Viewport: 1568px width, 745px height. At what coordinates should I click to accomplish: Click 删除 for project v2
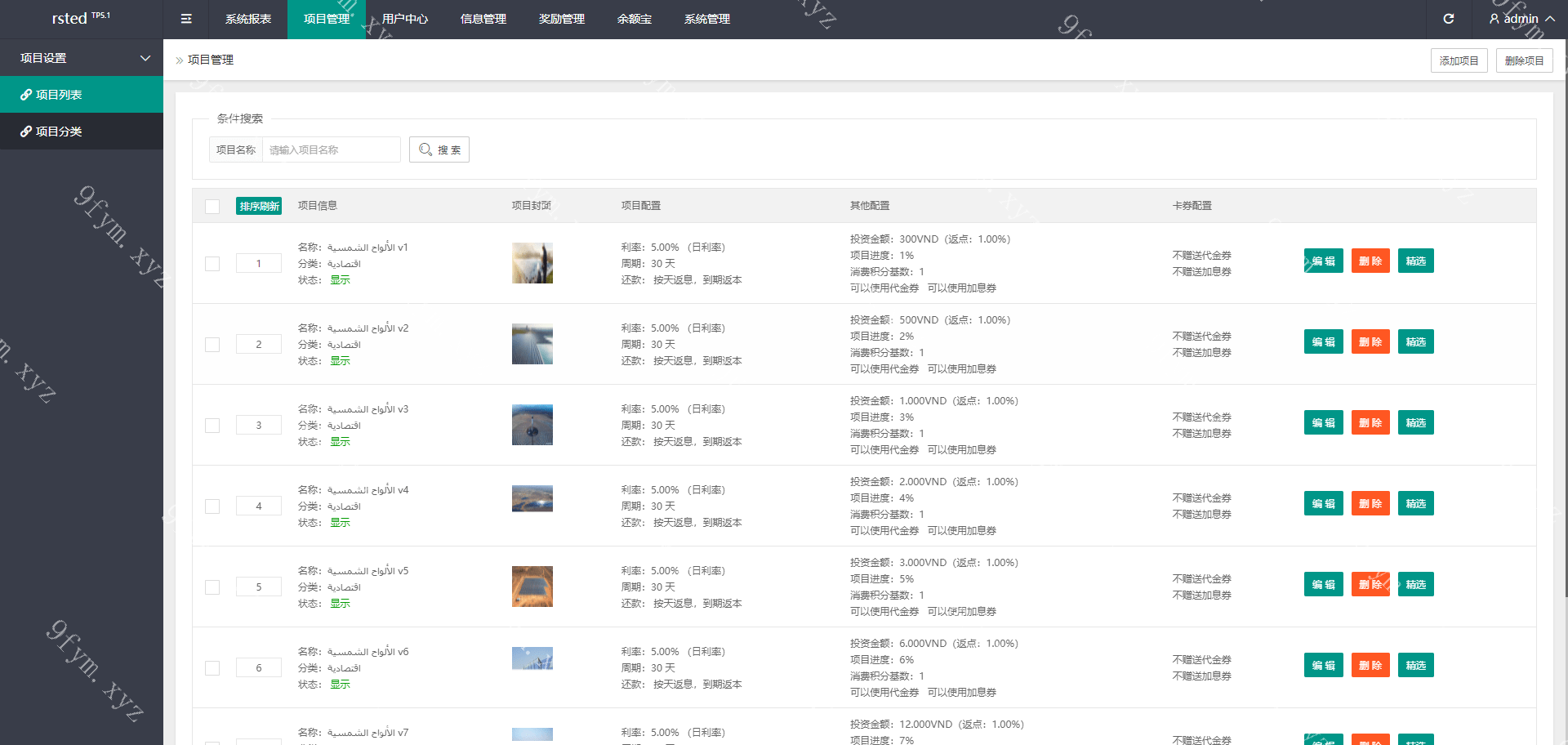coord(1370,341)
